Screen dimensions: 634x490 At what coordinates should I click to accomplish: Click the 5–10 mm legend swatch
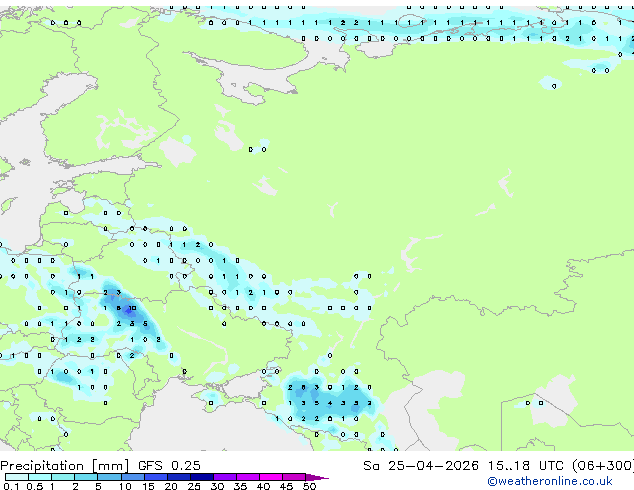click(x=109, y=477)
